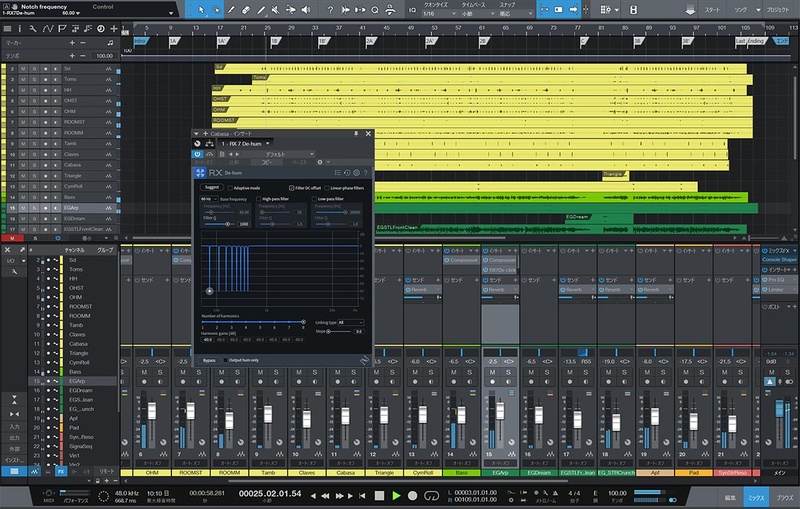Viewport: 800px width, 509px height.
Task: Pin the Cabasa insert plugin window
Action: pyautogui.click(x=356, y=133)
